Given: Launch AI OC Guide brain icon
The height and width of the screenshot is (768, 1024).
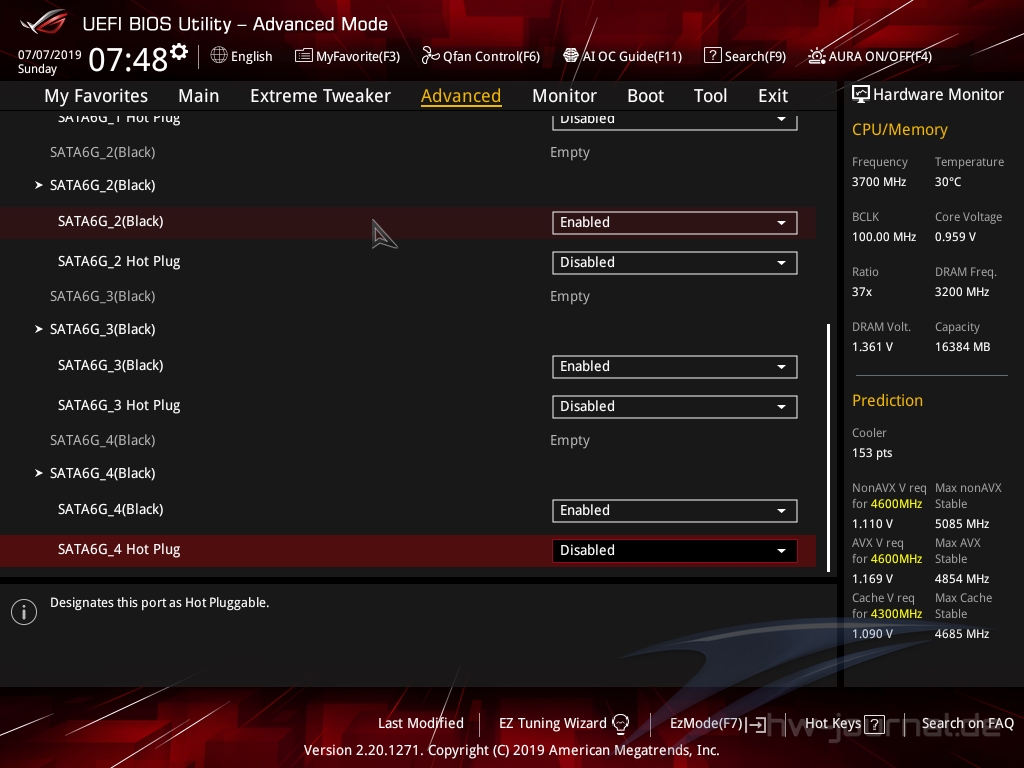Looking at the screenshot, I should [571, 56].
